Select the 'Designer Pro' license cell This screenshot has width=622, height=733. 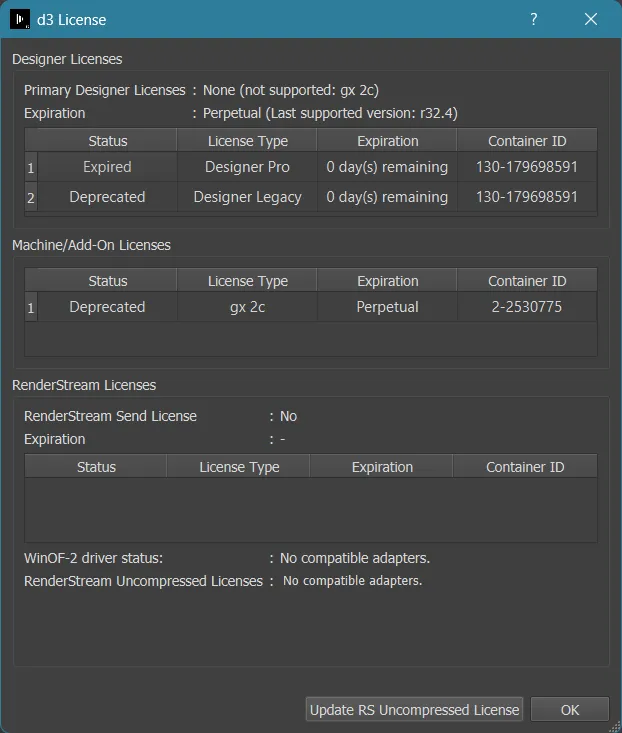pos(247,167)
